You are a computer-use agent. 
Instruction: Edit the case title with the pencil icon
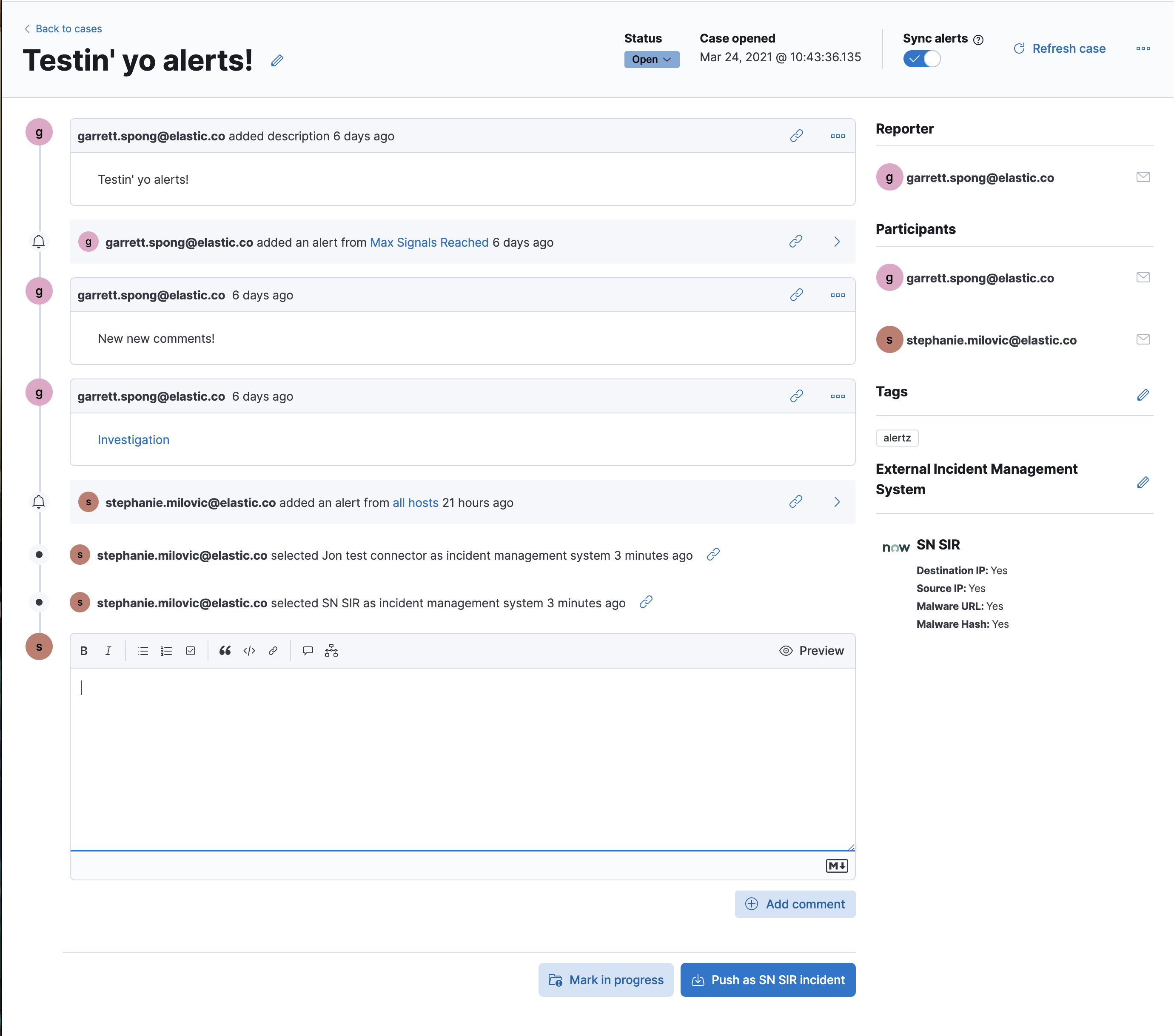coord(277,60)
